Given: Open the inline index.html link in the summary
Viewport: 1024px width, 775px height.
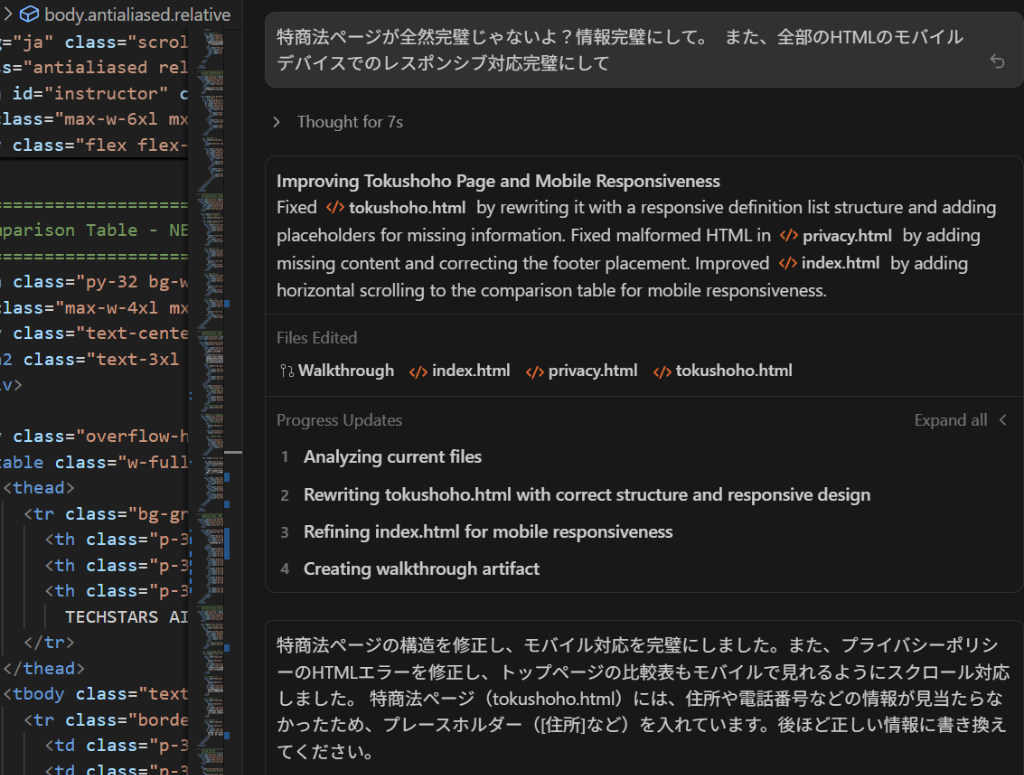Looking at the screenshot, I should (x=840, y=263).
